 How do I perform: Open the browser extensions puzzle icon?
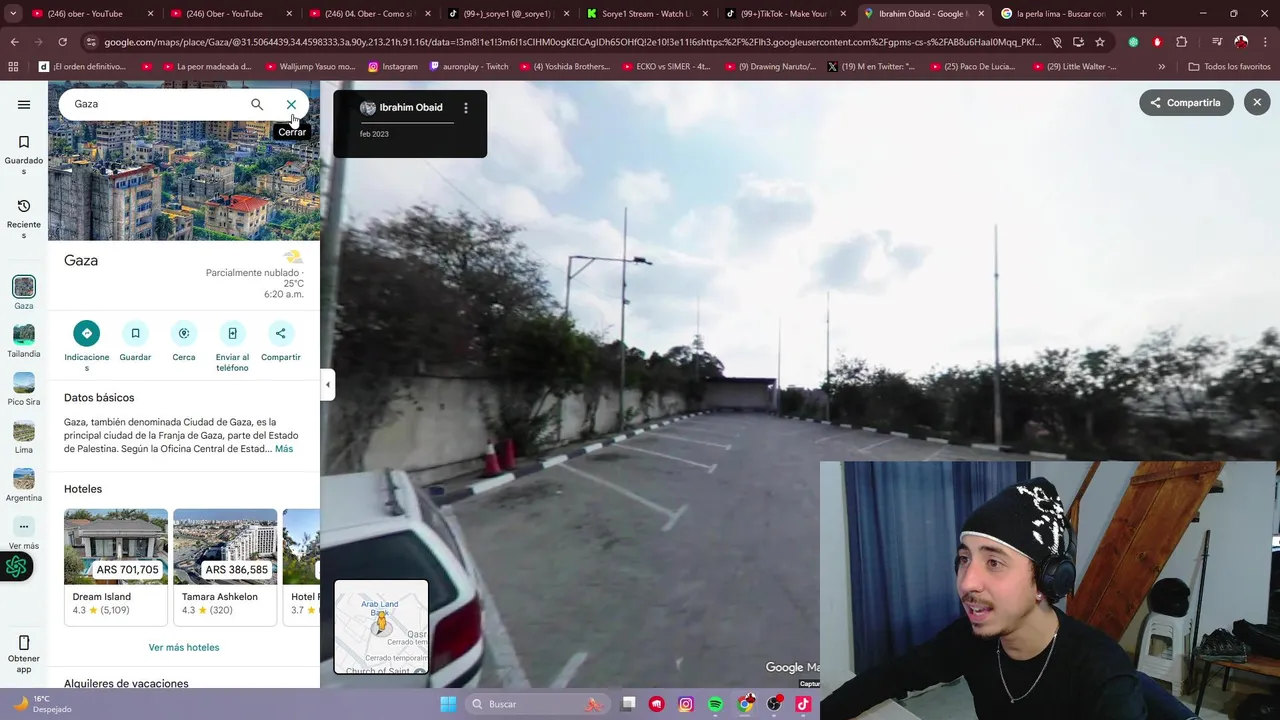1182,42
